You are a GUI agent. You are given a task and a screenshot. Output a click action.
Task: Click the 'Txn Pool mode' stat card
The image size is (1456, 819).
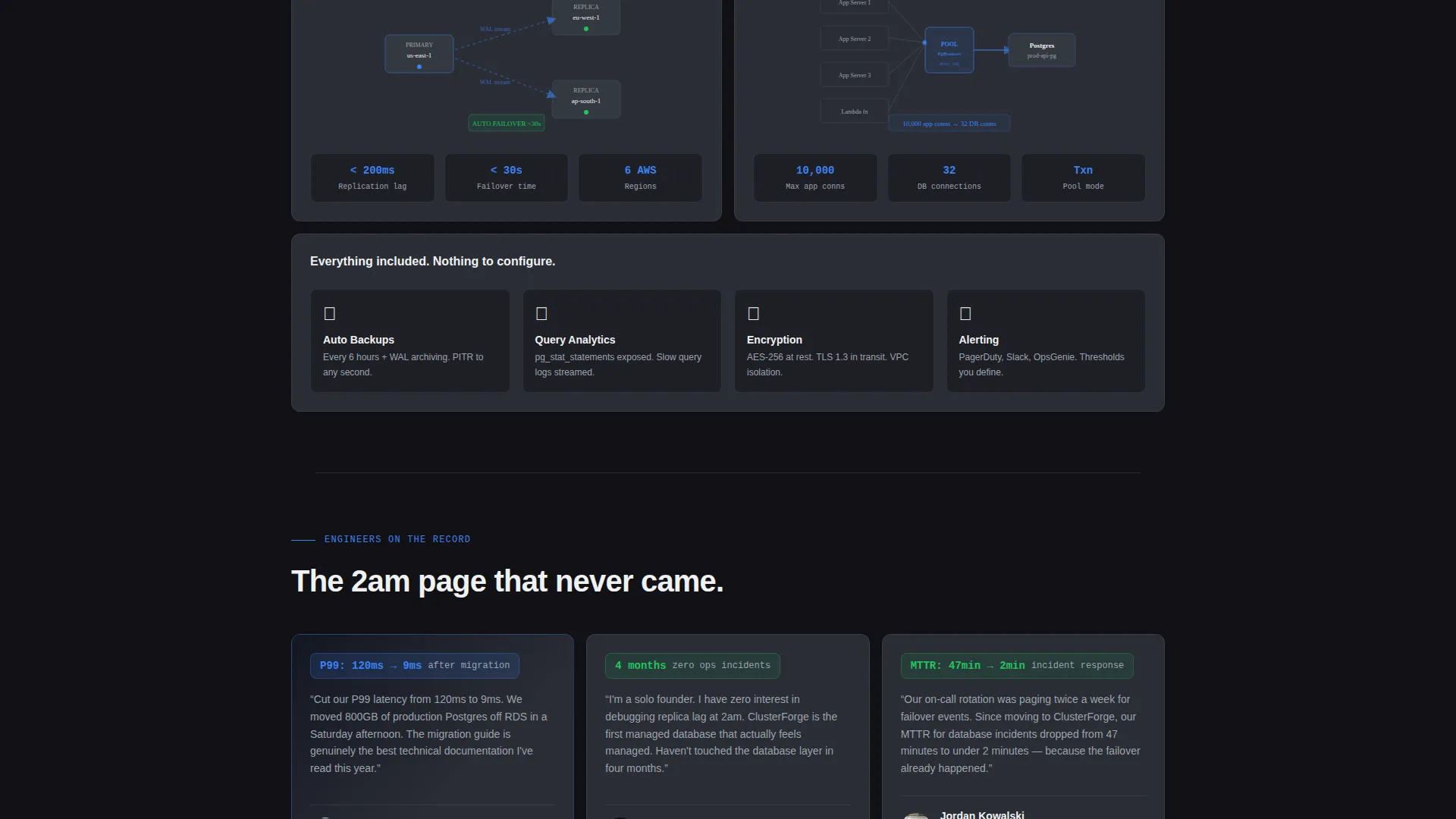1084,178
